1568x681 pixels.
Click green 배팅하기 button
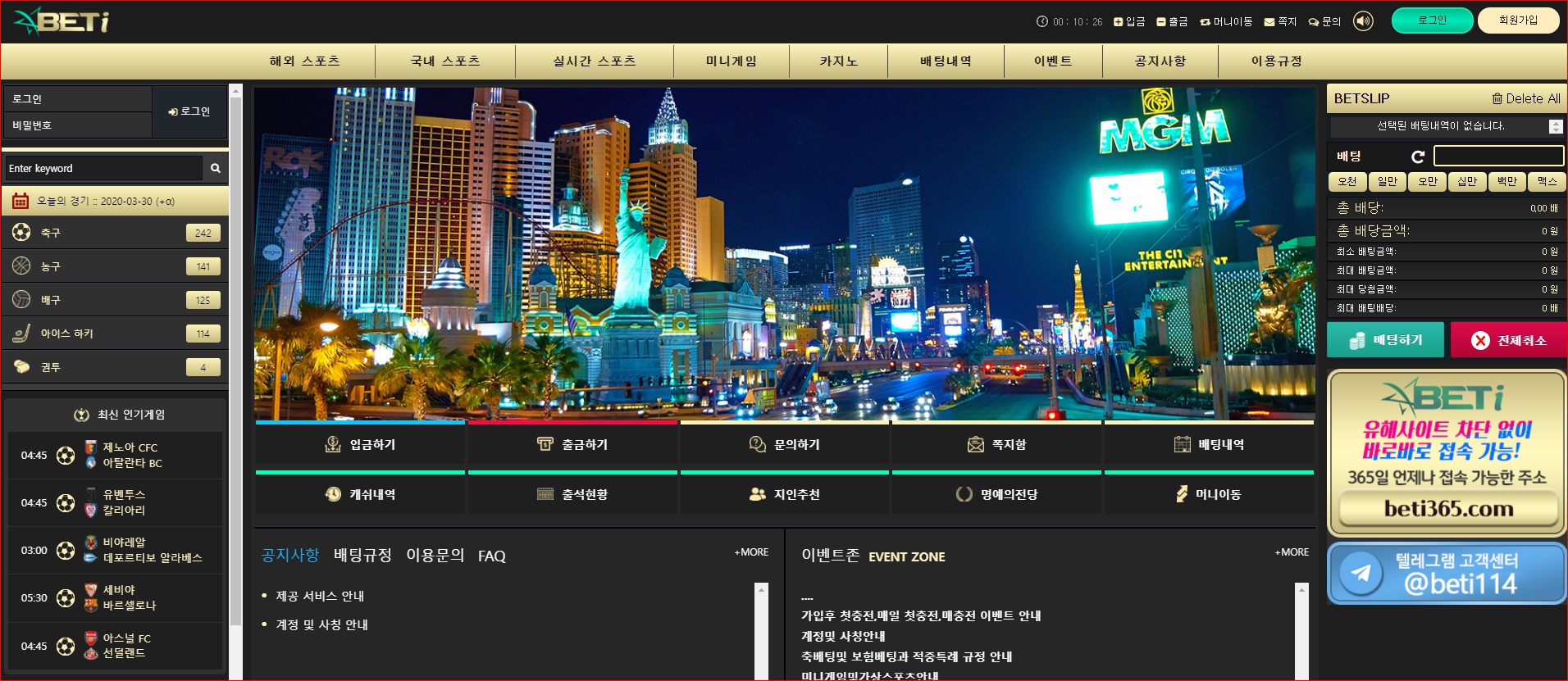click(x=1386, y=339)
